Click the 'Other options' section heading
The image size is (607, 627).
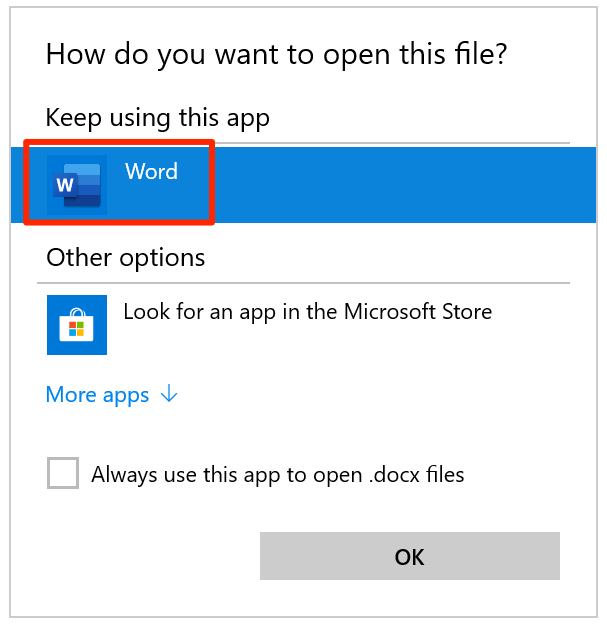pos(126,258)
